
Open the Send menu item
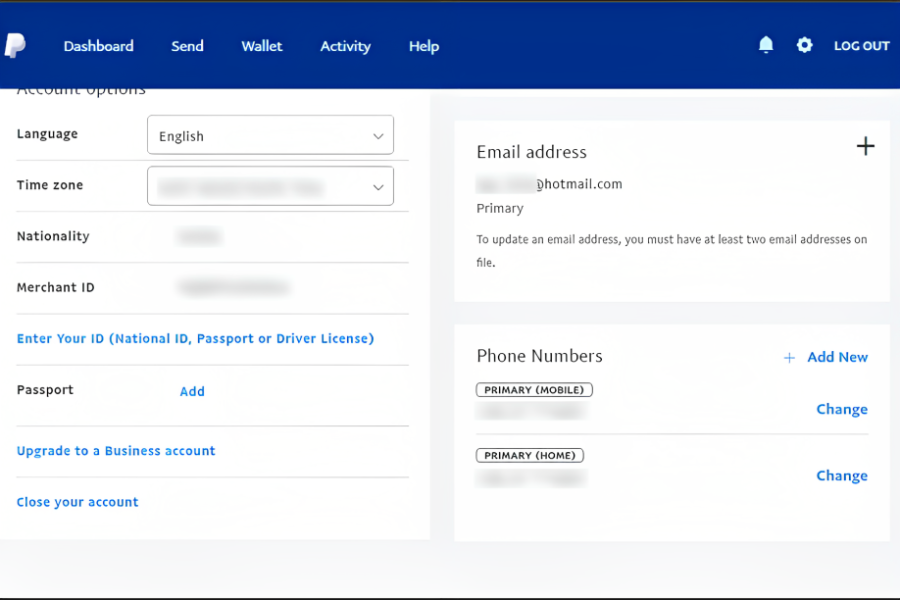pos(187,46)
